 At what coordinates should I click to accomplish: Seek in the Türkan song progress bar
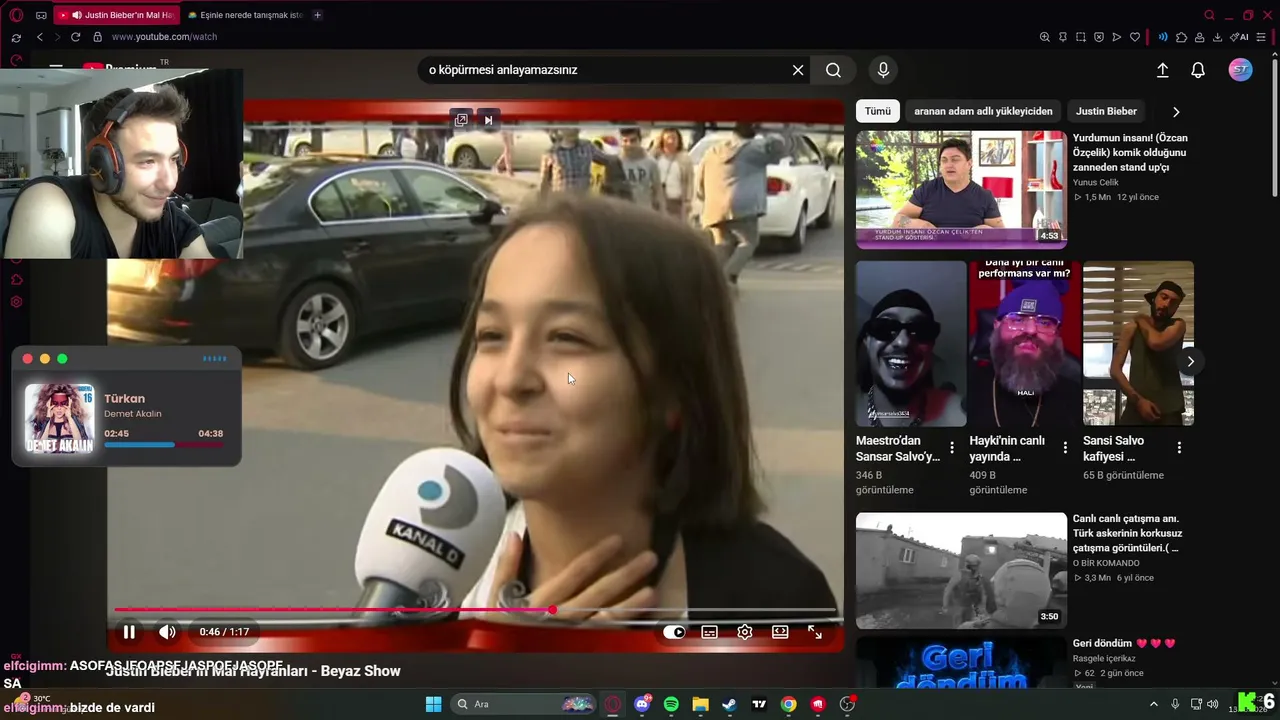163,445
